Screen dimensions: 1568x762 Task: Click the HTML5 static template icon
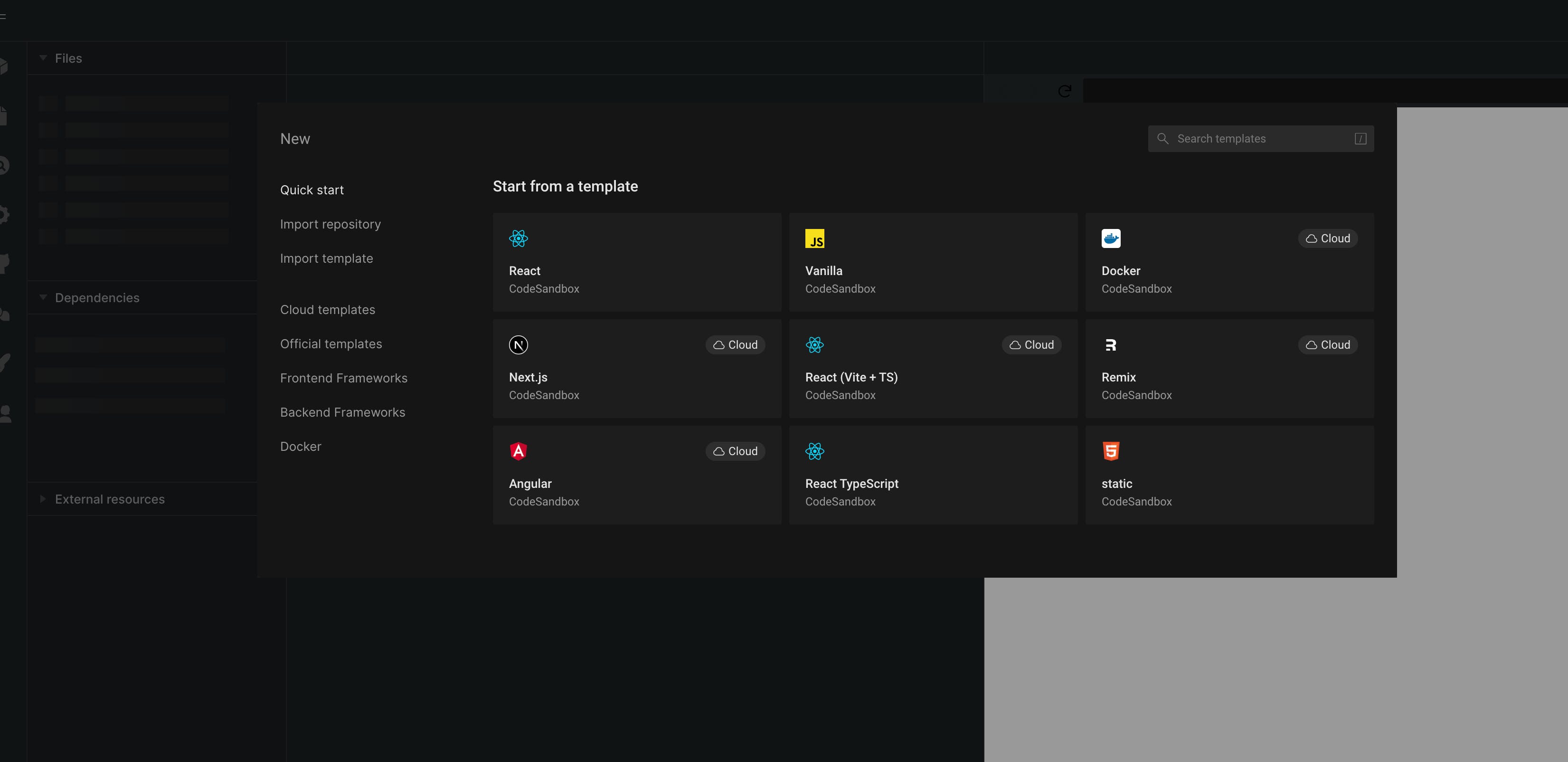click(1110, 451)
